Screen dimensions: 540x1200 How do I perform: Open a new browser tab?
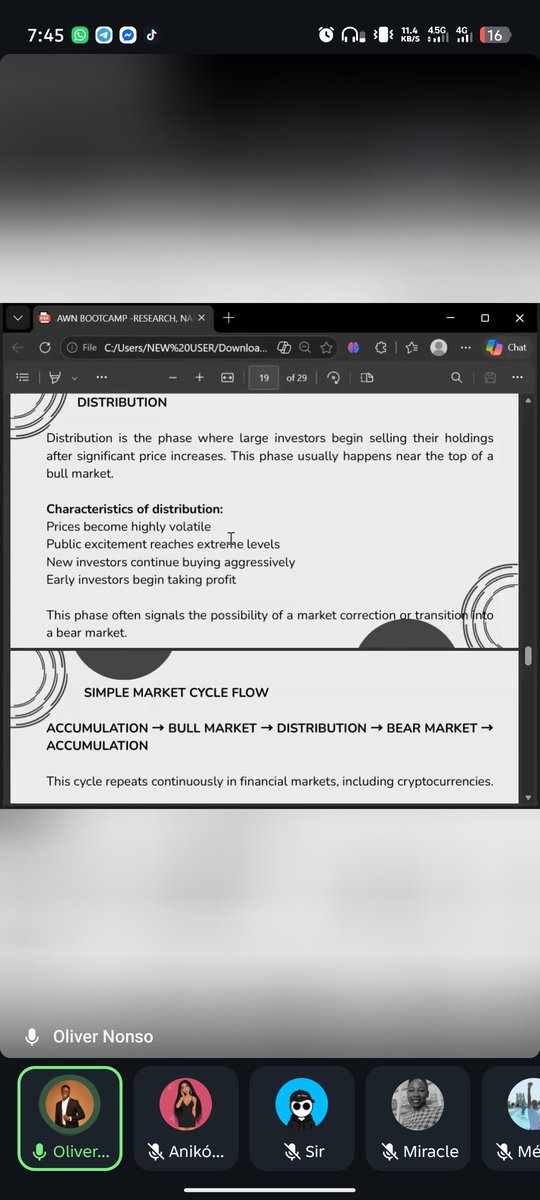pos(228,318)
